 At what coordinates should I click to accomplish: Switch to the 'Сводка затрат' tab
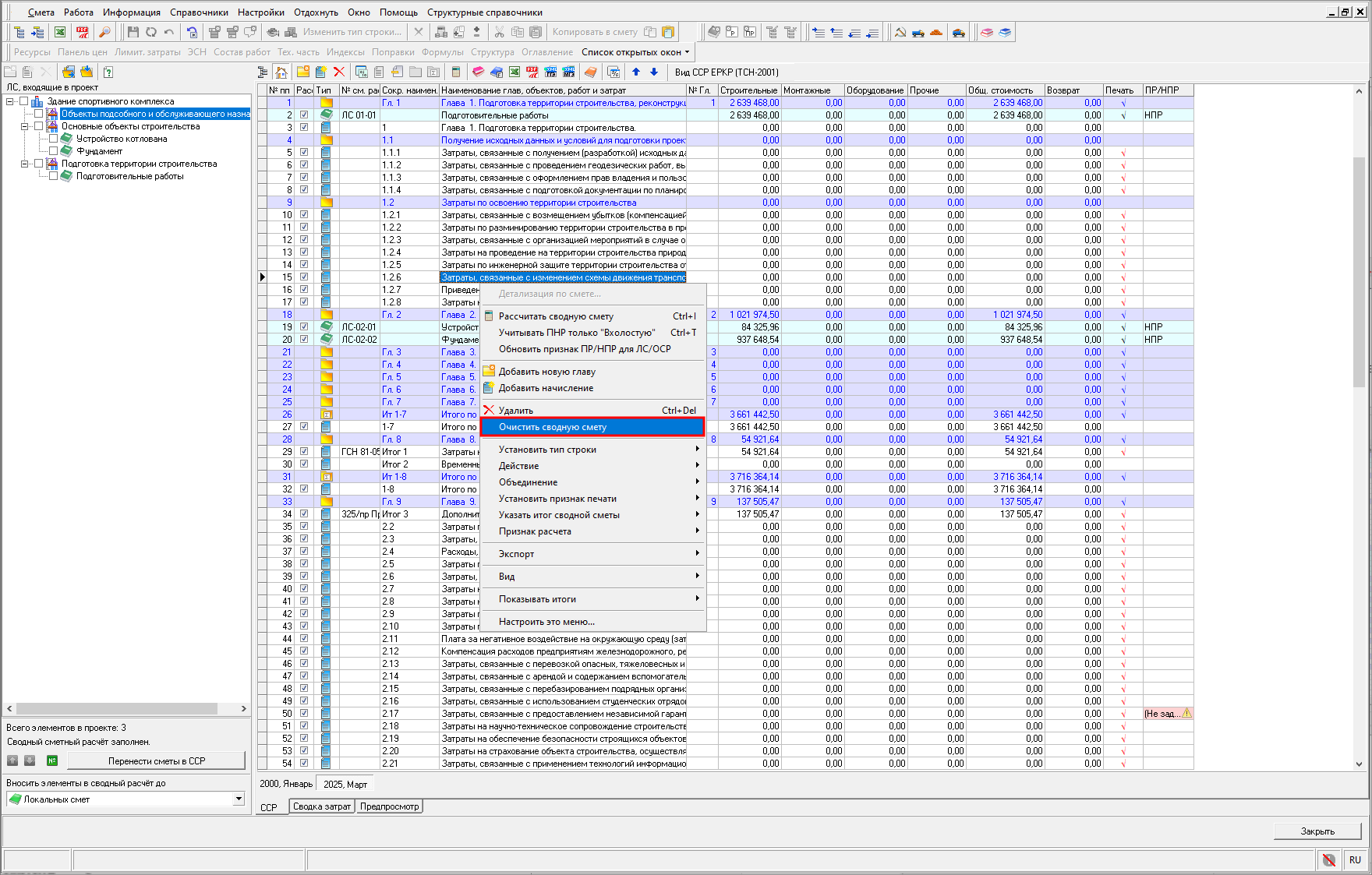point(322,806)
